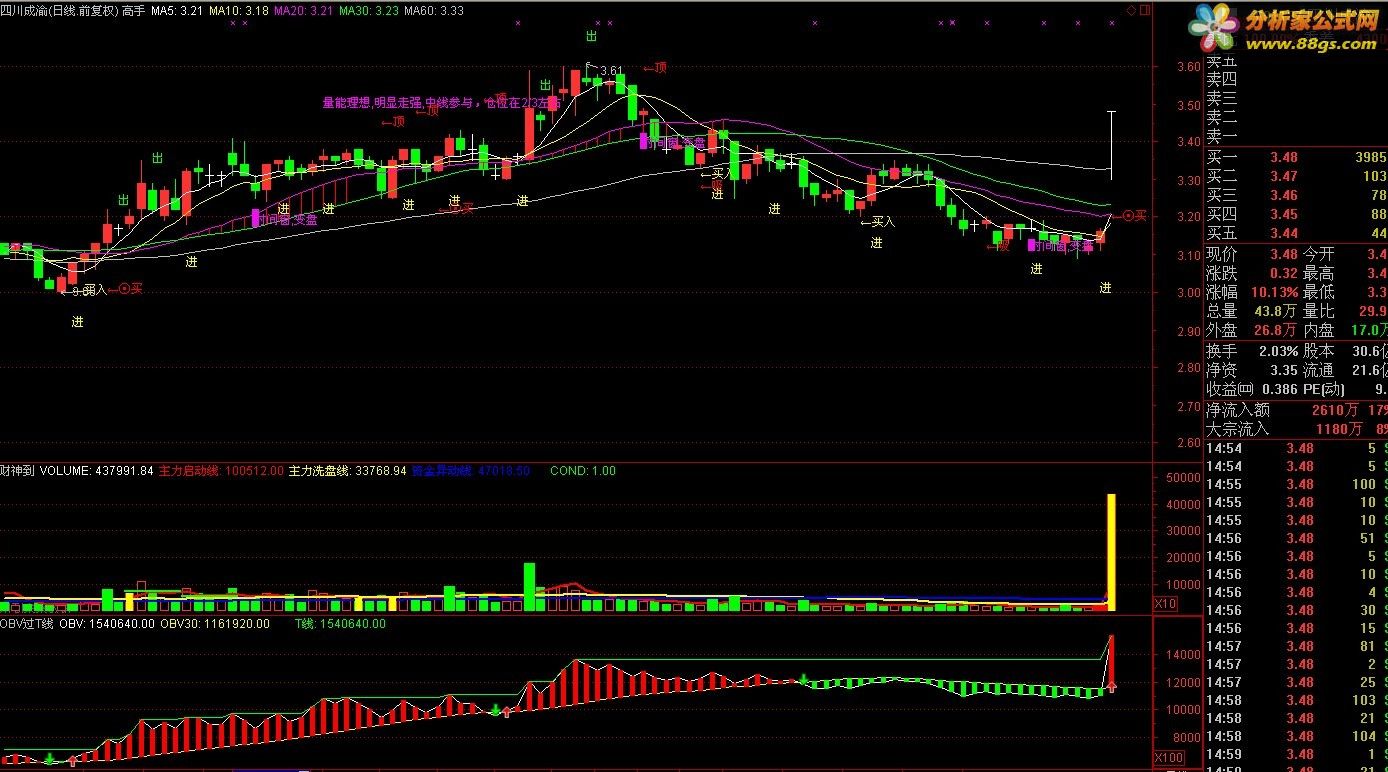Click the X10 scale box in volume panel
Screen dimensions: 1388x772
(1165, 604)
